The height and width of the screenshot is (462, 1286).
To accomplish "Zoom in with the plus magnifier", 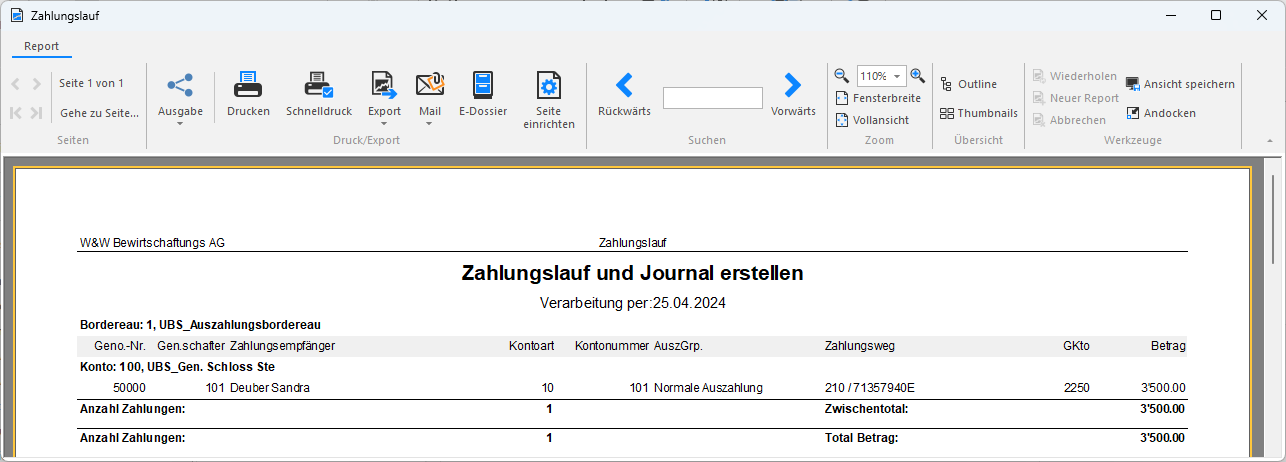I will (918, 76).
